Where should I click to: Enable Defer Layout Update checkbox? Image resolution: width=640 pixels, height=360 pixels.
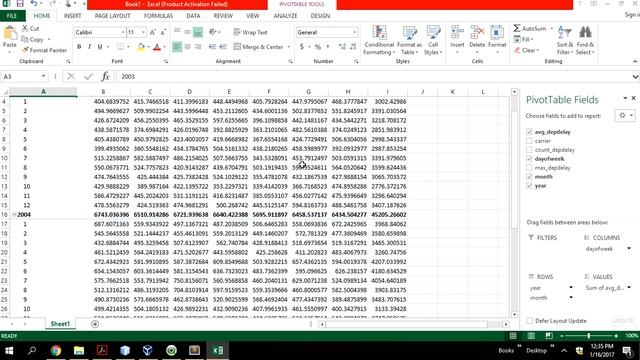point(529,321)
